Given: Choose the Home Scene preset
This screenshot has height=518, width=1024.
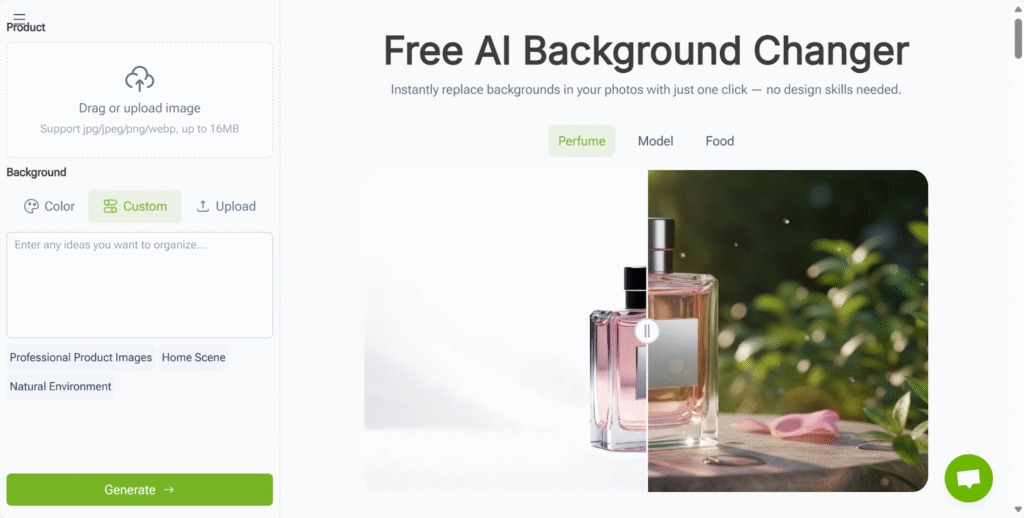Looking at the screenshot, I should click(x=193, y=357).
